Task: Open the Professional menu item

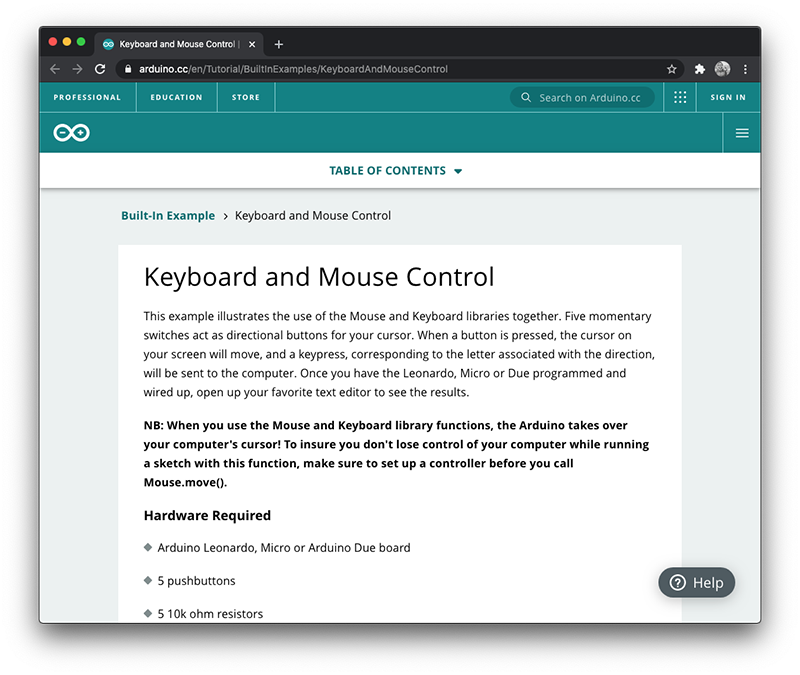Action: (87, 98)
